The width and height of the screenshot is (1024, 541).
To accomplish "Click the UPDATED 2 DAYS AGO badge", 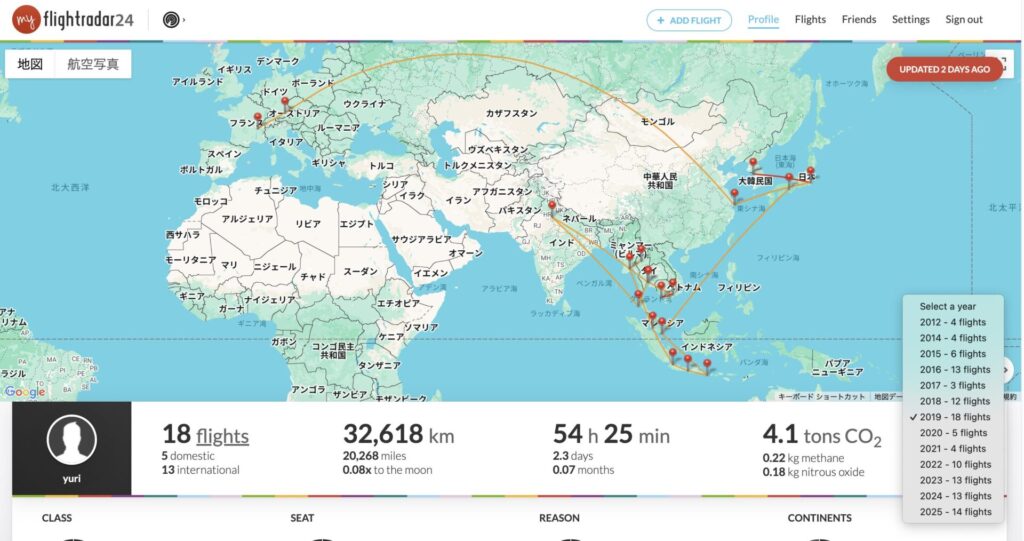I will [944, 69].
